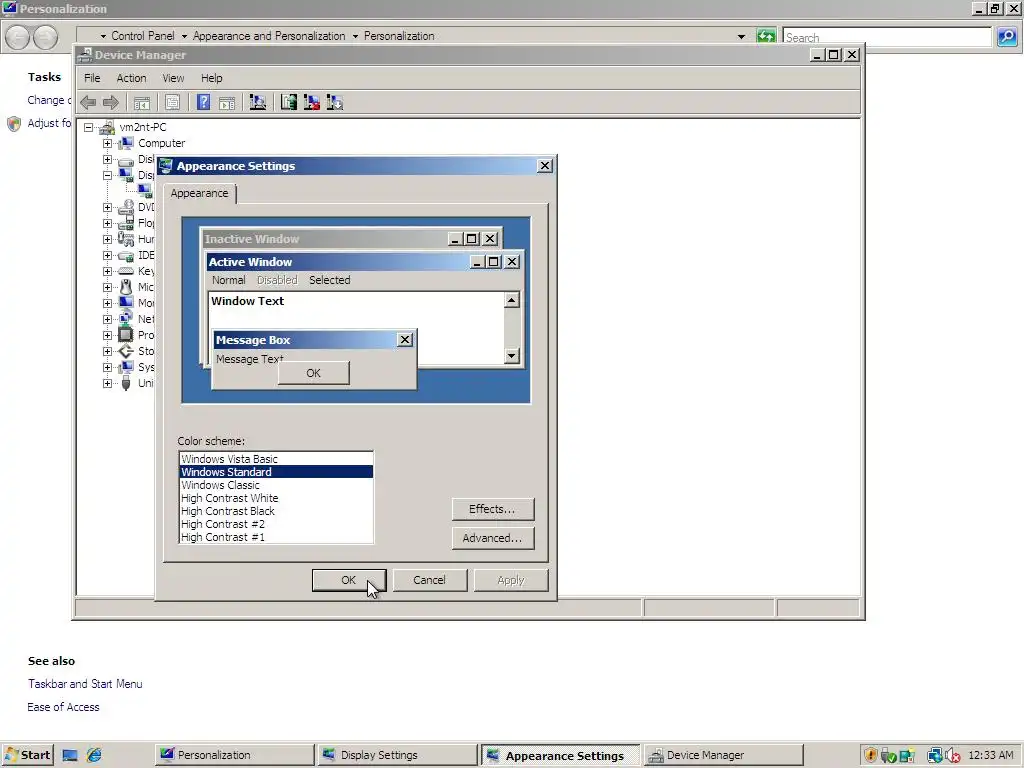Click the Selected menu item in preview window
1024x768 pixels.
(330, 280)
